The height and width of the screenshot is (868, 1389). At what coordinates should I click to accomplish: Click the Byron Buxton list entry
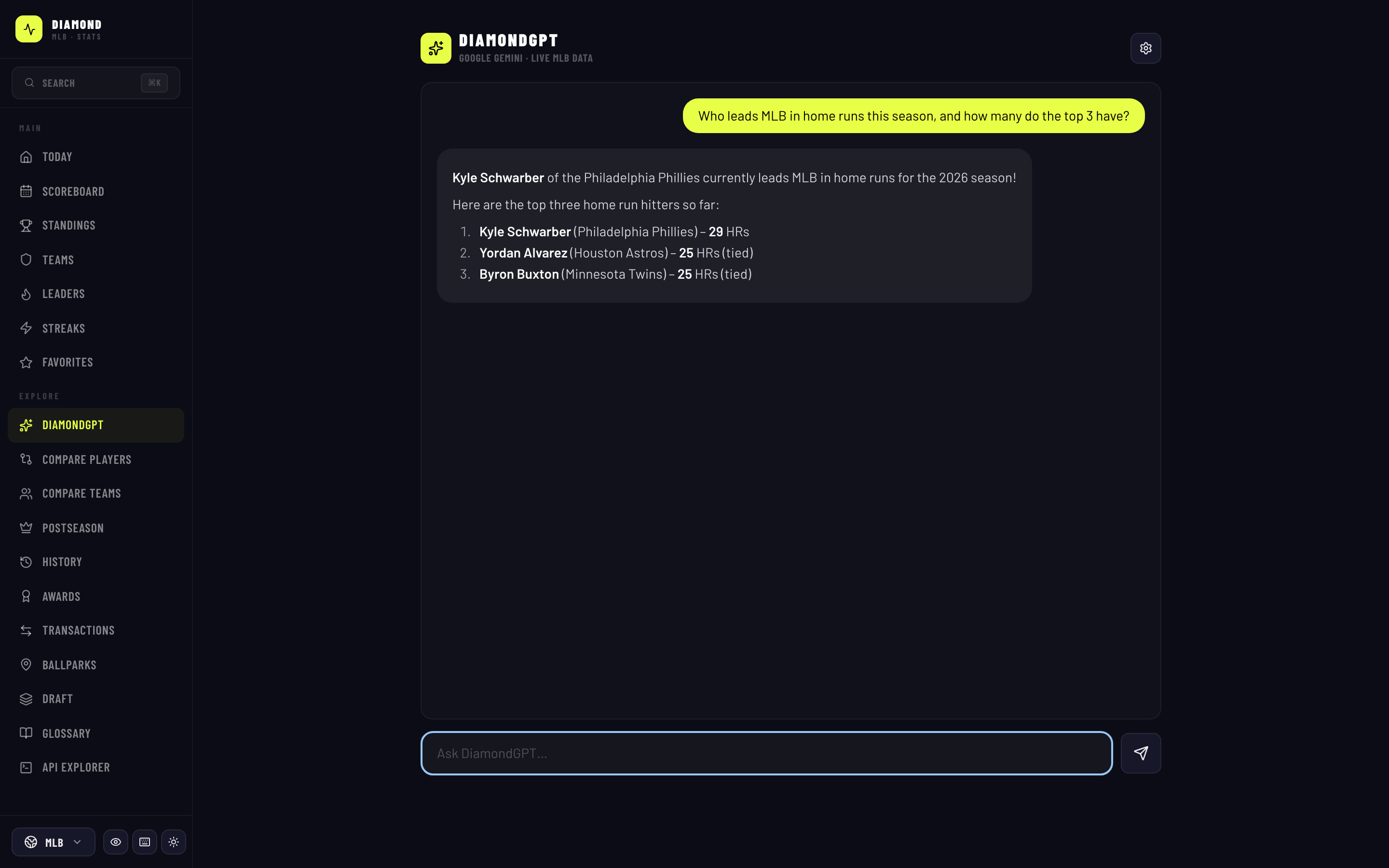point(615,274)
